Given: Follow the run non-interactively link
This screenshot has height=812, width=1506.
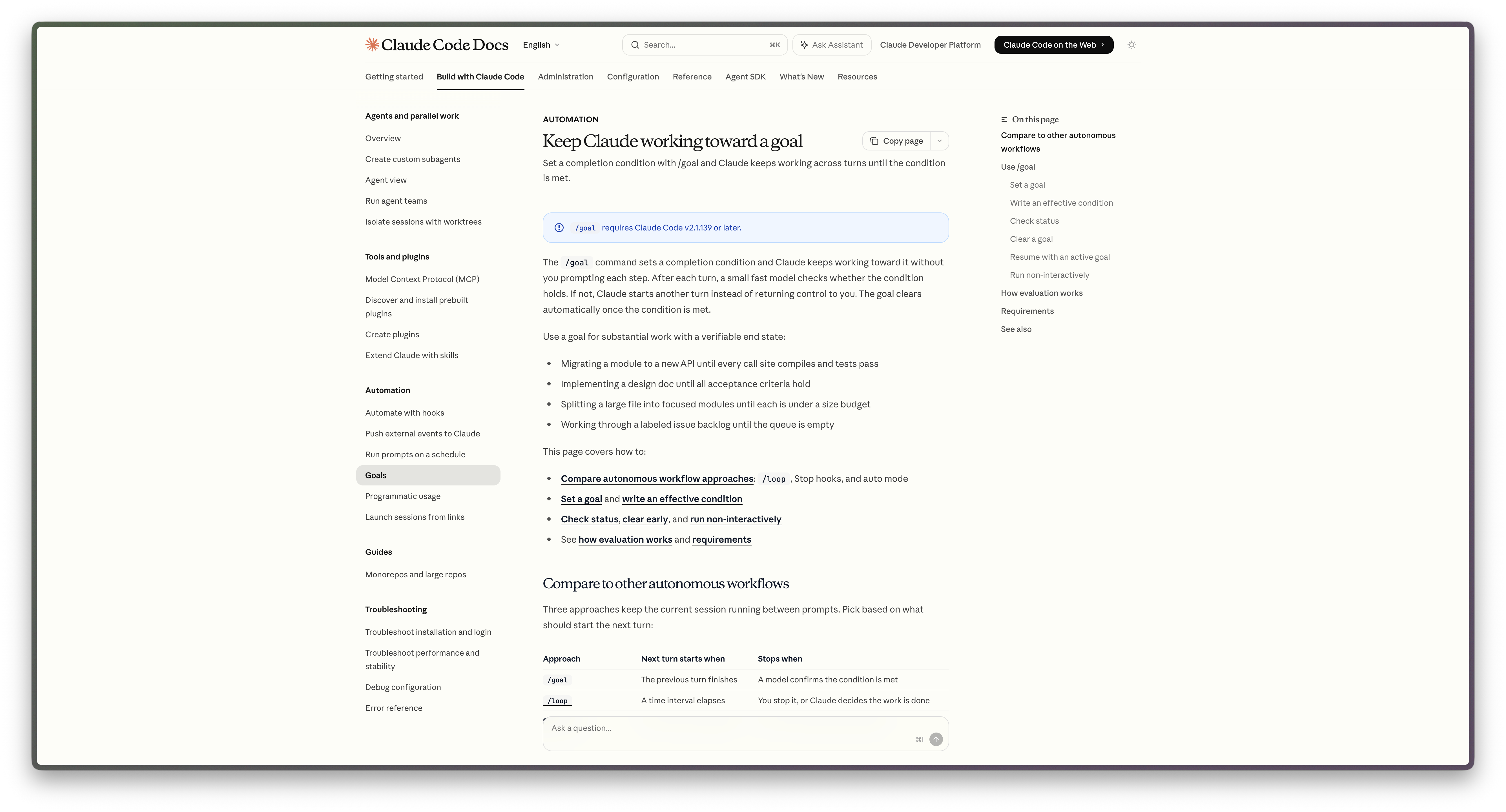Looking at the screenshot, I should [736, 519].
